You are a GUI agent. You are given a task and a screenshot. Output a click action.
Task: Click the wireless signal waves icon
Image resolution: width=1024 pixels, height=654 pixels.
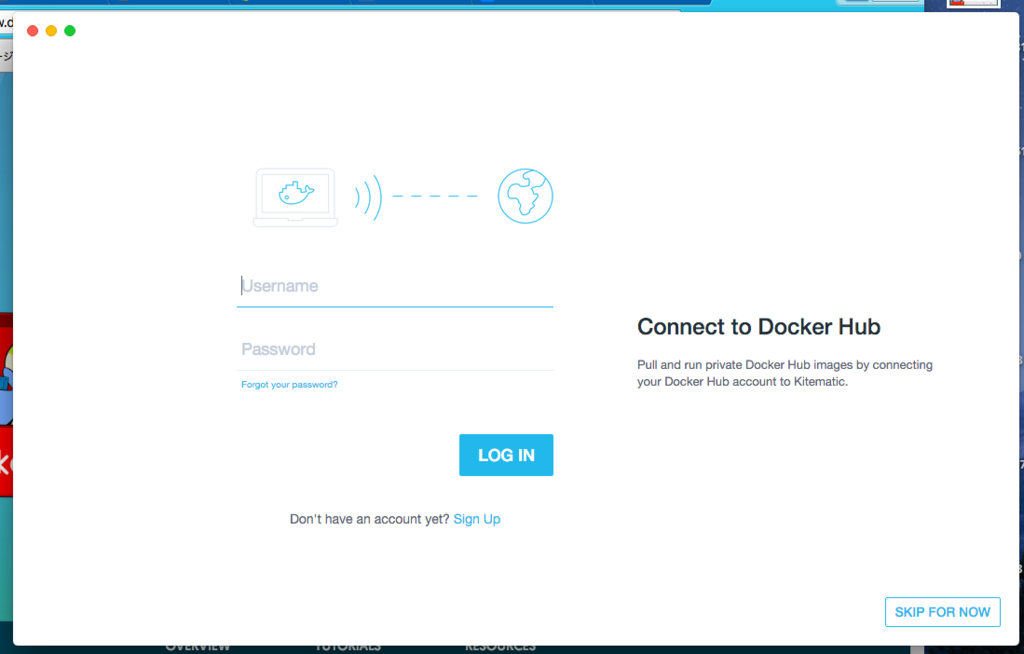[x=368, y=197]
